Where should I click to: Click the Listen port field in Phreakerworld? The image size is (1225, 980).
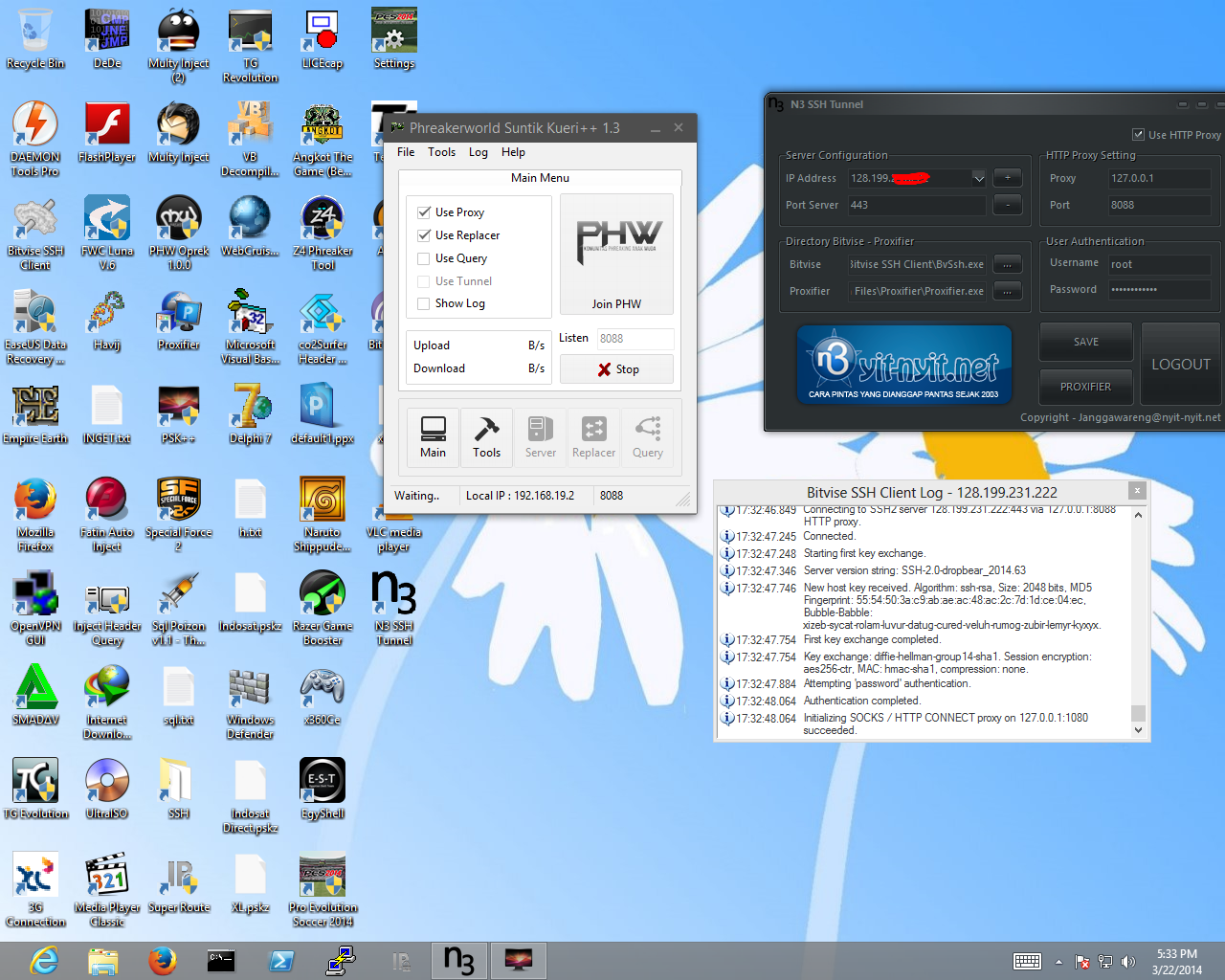coord(635,338)
